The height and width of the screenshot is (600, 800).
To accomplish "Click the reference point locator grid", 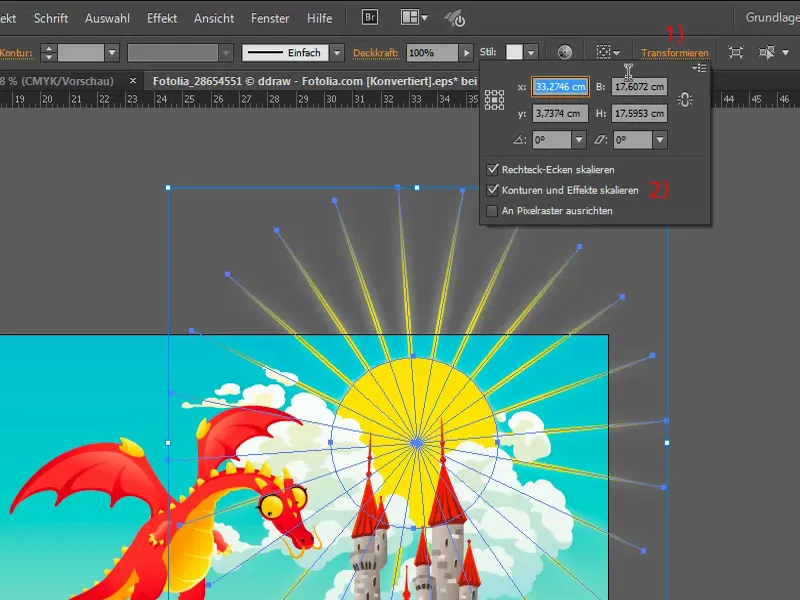I will click(x=494, y=98).
